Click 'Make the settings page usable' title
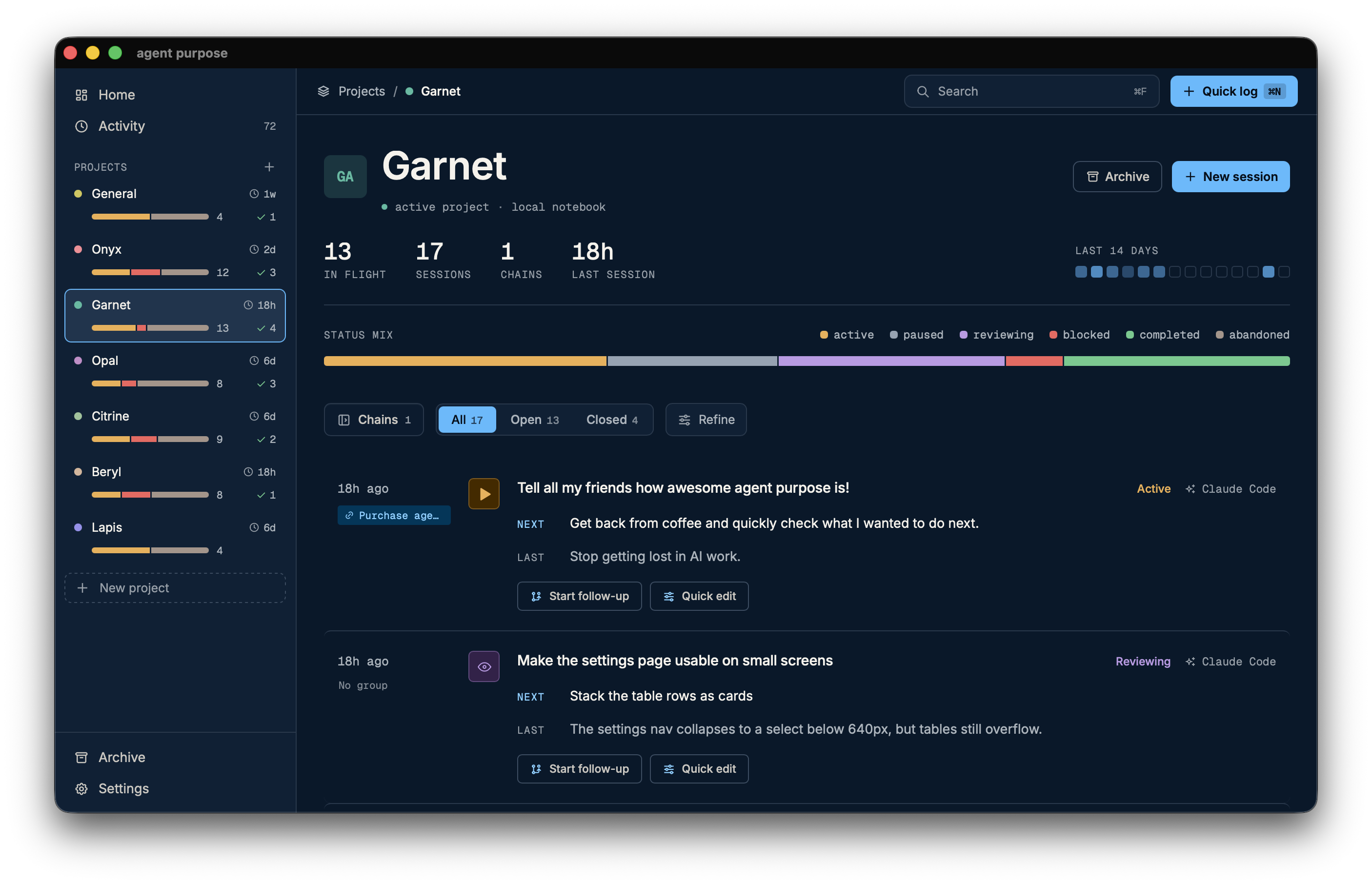This screenshot has width=1372, height=885. click(x=674, y=661)
